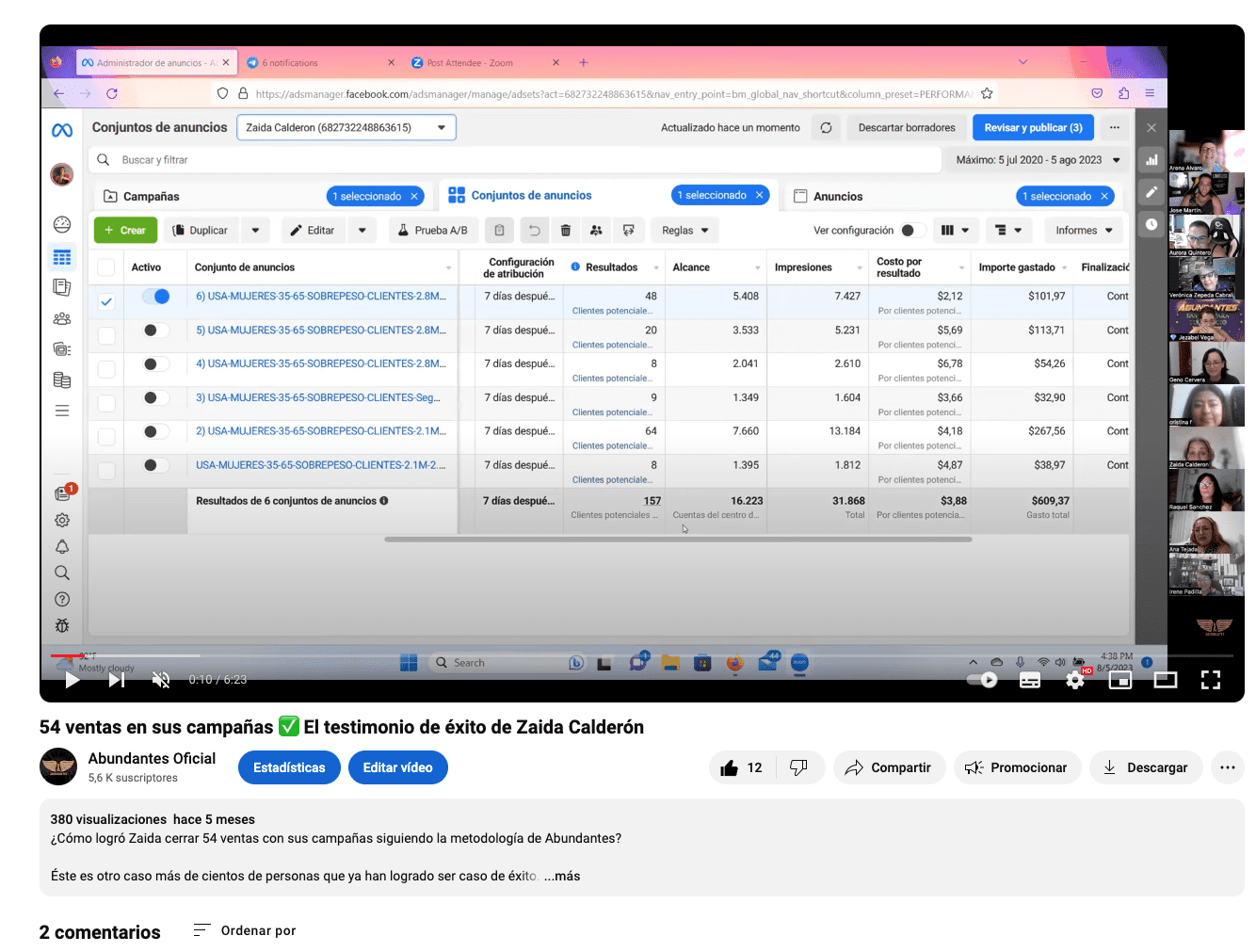Enable miniplayer mode
The image size is (1256, 952).
1120,680
